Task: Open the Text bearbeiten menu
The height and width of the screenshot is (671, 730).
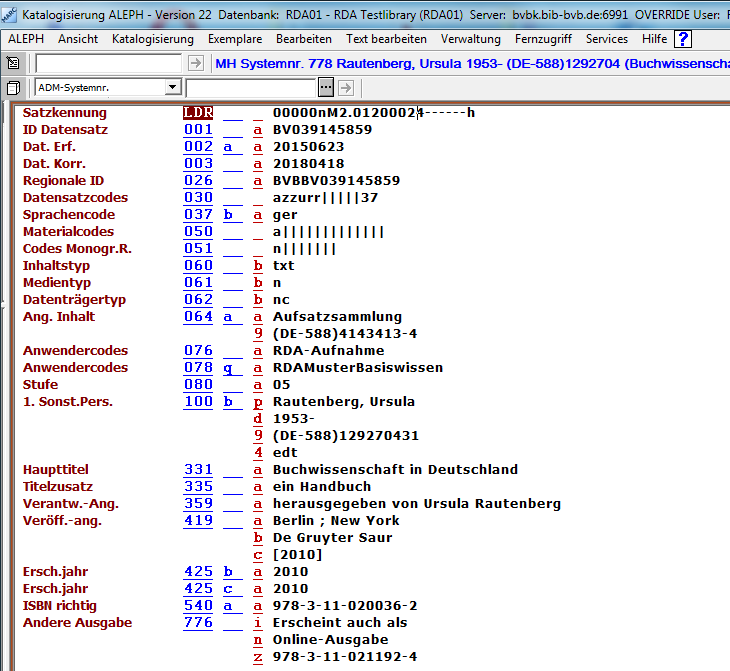Action: [386, 39]
